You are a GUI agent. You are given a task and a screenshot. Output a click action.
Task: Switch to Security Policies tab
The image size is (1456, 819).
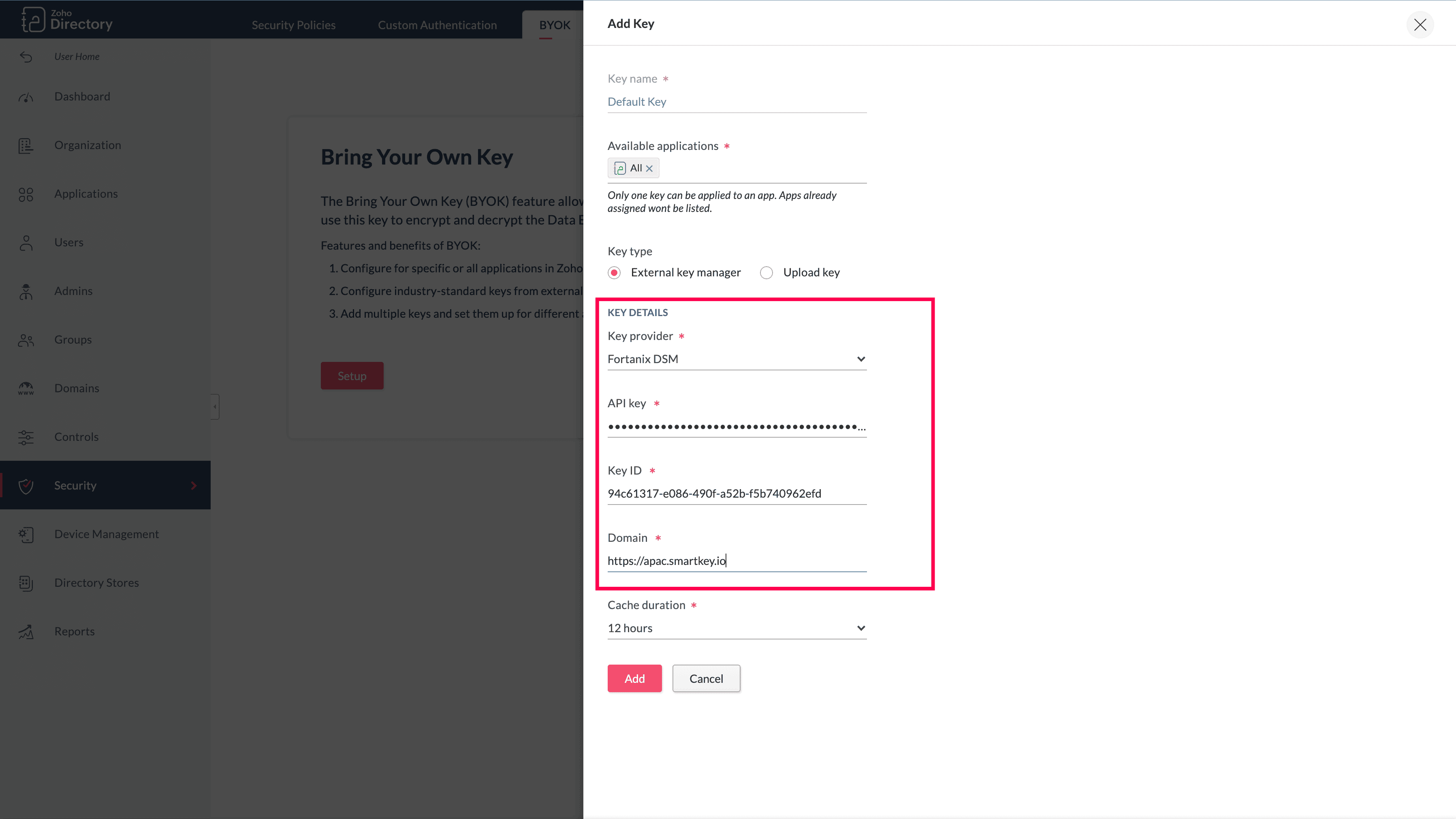tap(293, 25)
